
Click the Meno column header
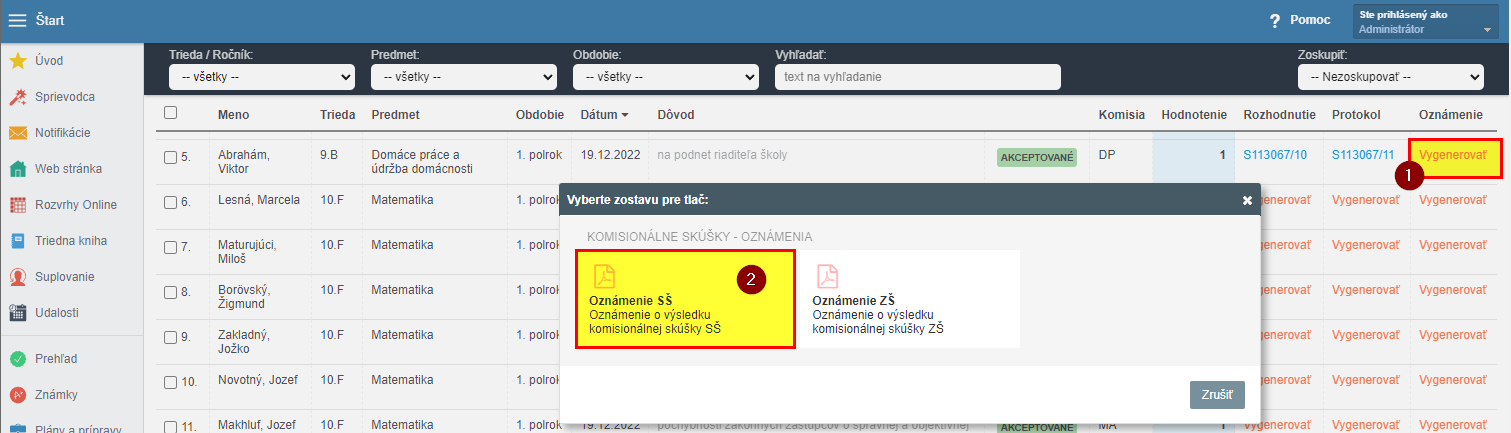234,115
